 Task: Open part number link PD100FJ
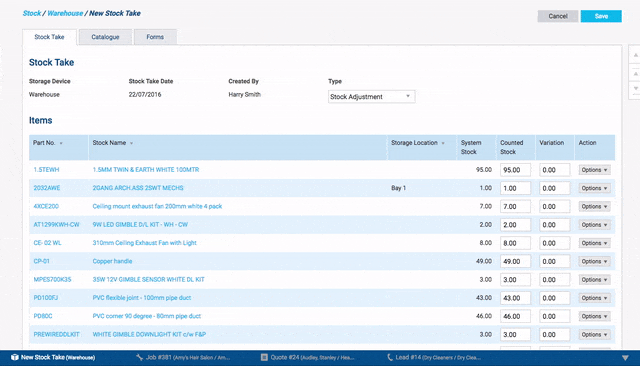(46, 298)
